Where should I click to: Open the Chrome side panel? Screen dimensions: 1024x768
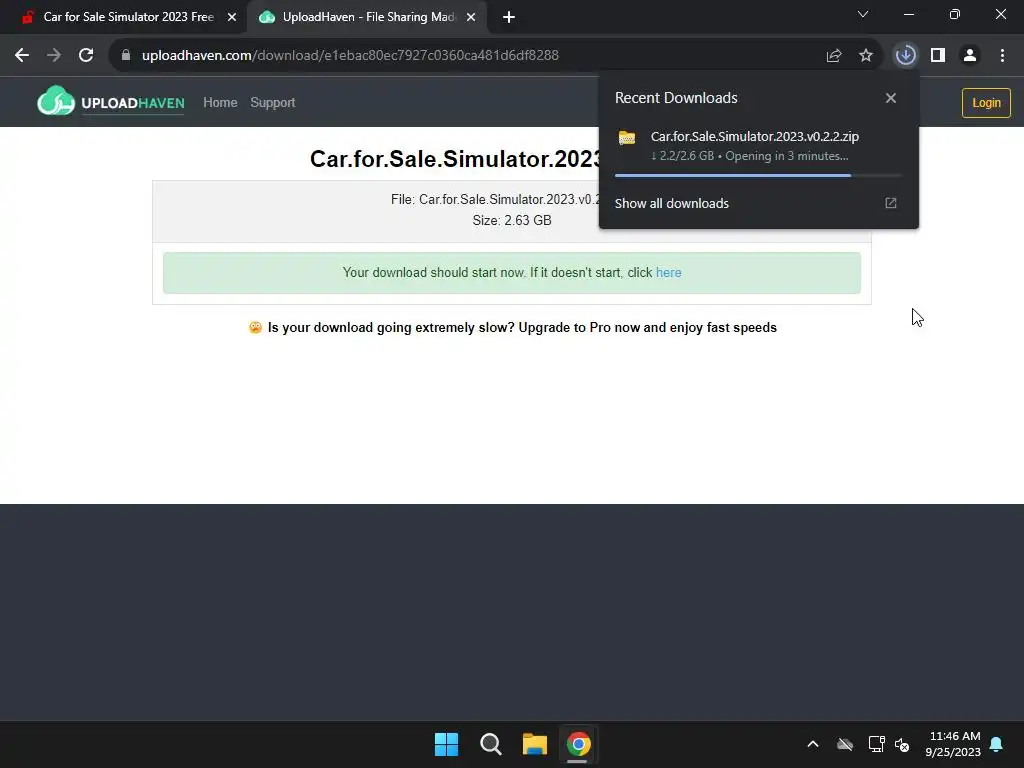pyautogui.click(x=938, y=56)
